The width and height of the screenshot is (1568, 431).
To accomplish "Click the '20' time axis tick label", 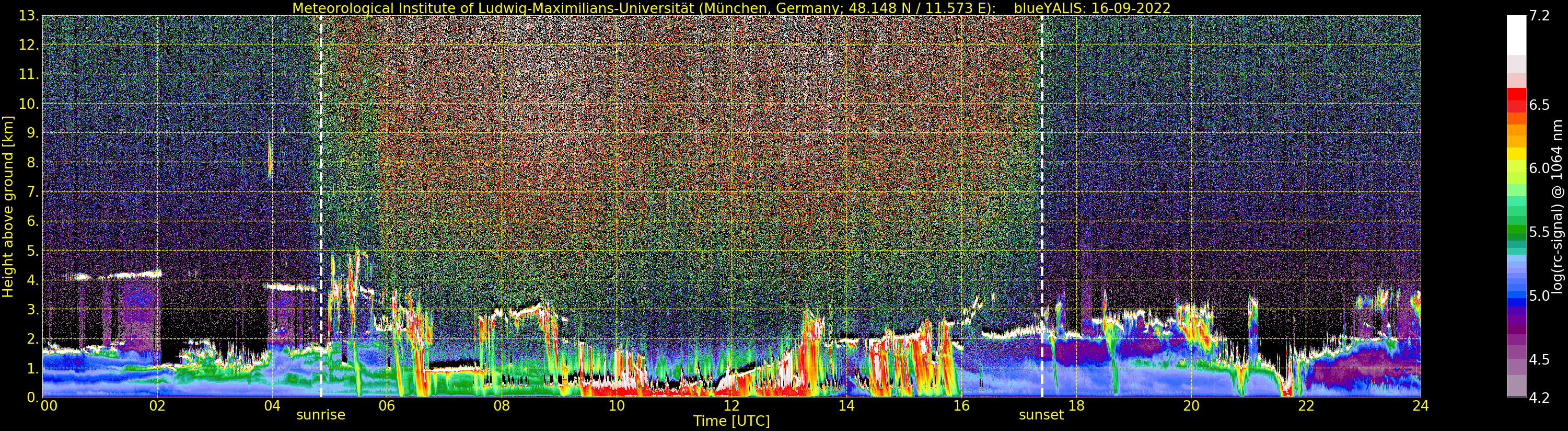I will tap(1191, 405).
